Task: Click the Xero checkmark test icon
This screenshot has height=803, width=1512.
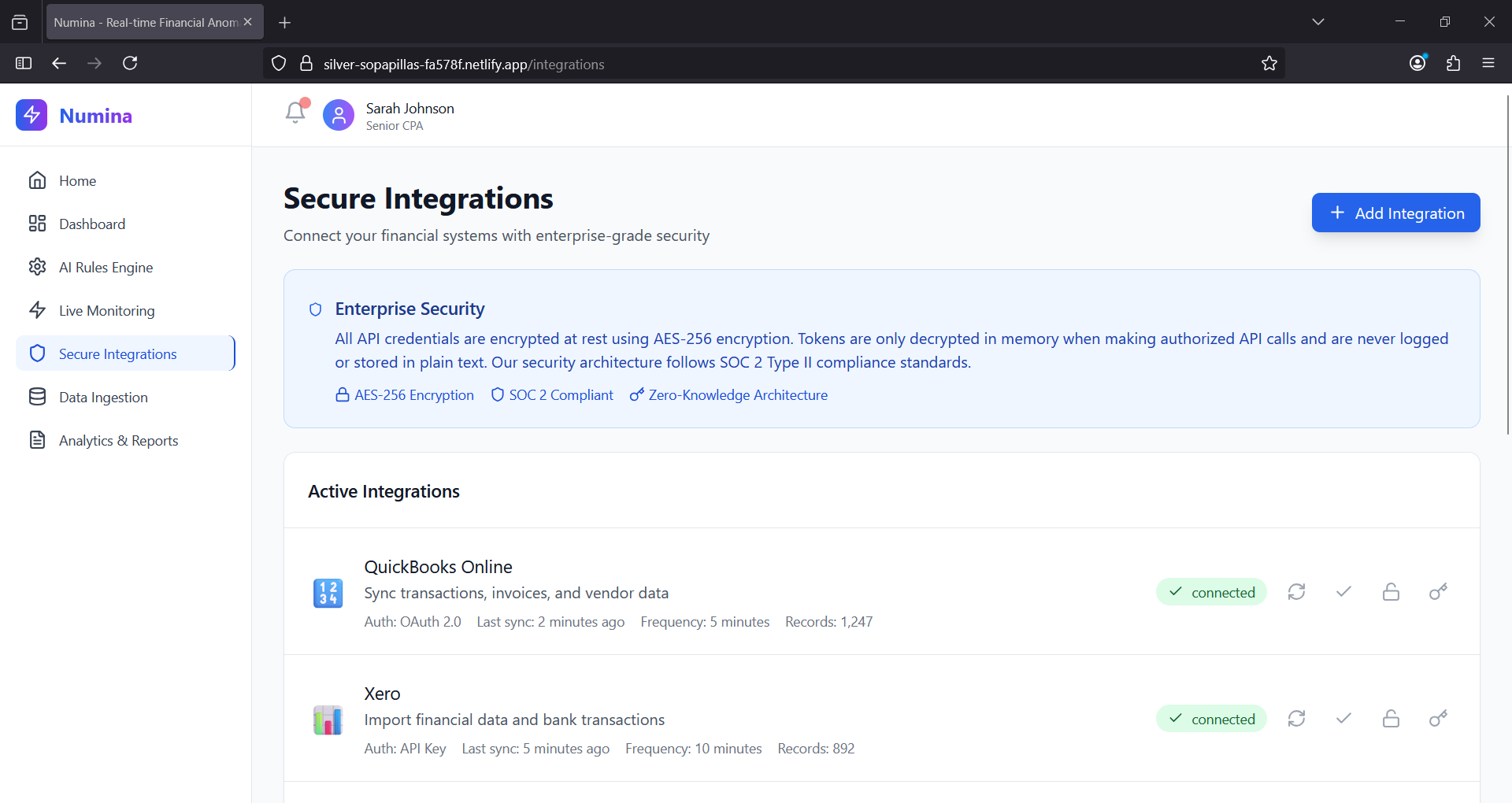Action: pos(1343,719)
